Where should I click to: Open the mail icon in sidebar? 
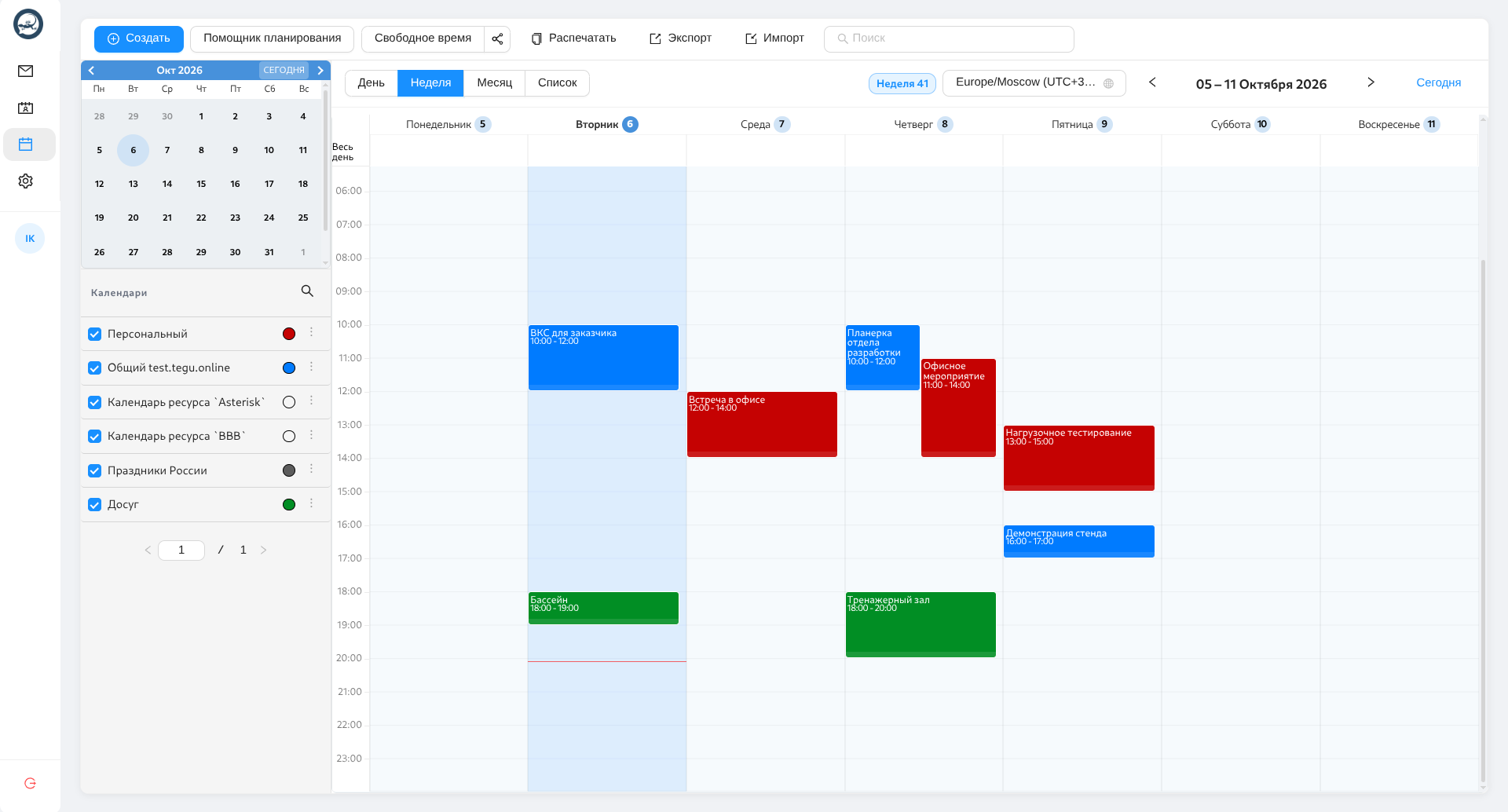(26, 71)
